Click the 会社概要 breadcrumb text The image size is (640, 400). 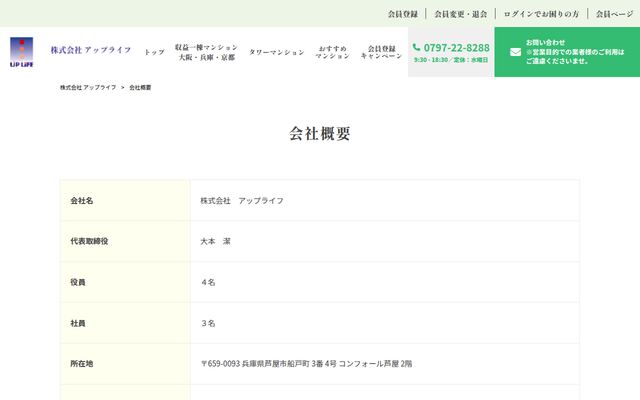[140, 87]
